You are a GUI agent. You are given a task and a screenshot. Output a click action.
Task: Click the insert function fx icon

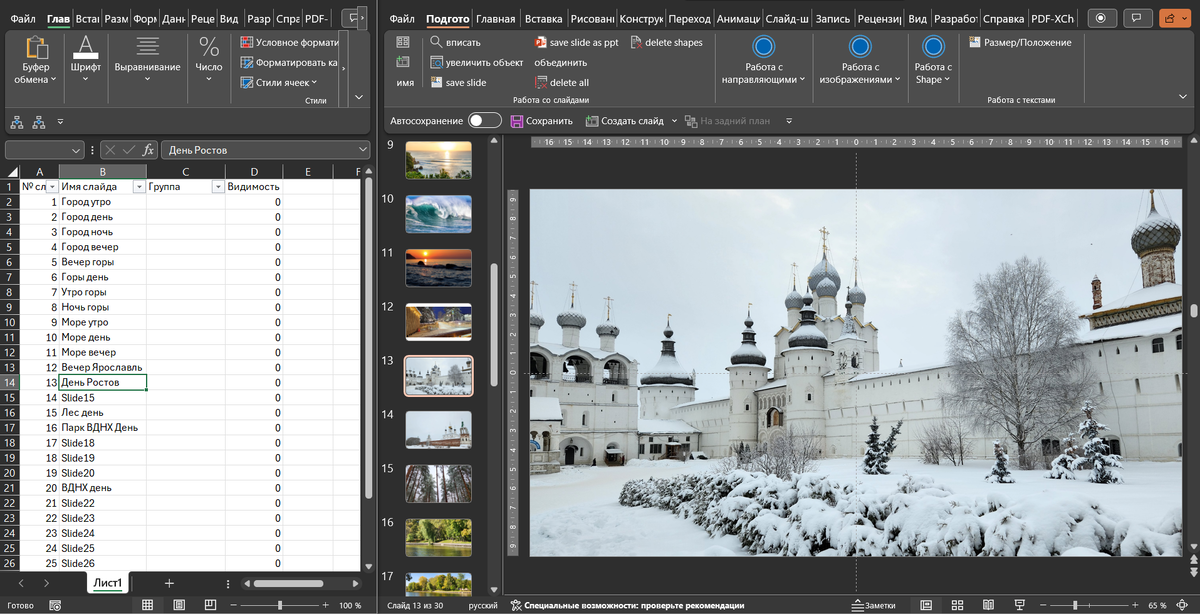click(x=148, y=150)
